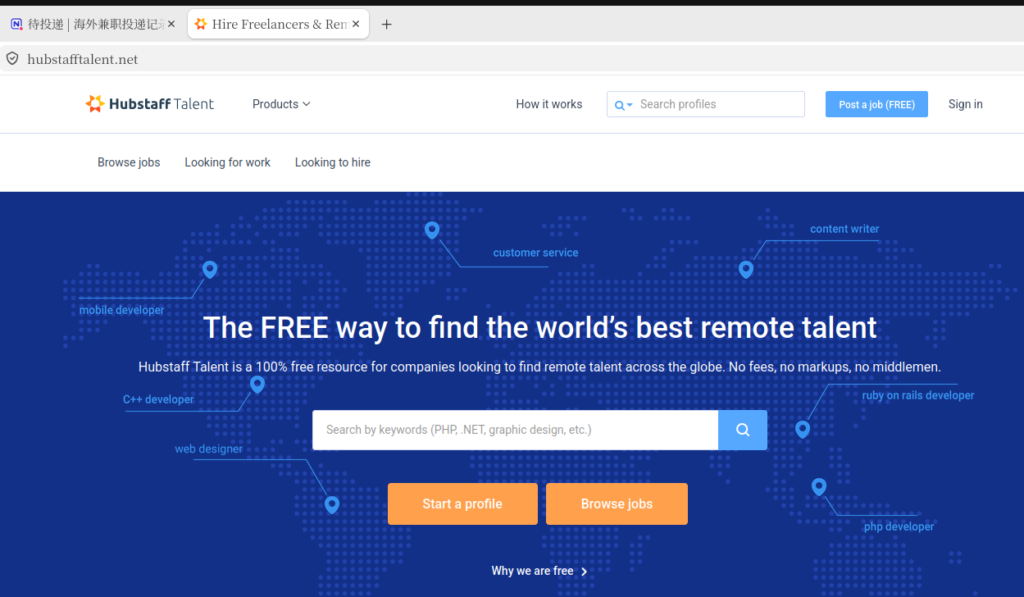Image resolution: width=1024 pixels, height=597 pixels.
Task: Open a new browser tab
Action: coord(387,24)
